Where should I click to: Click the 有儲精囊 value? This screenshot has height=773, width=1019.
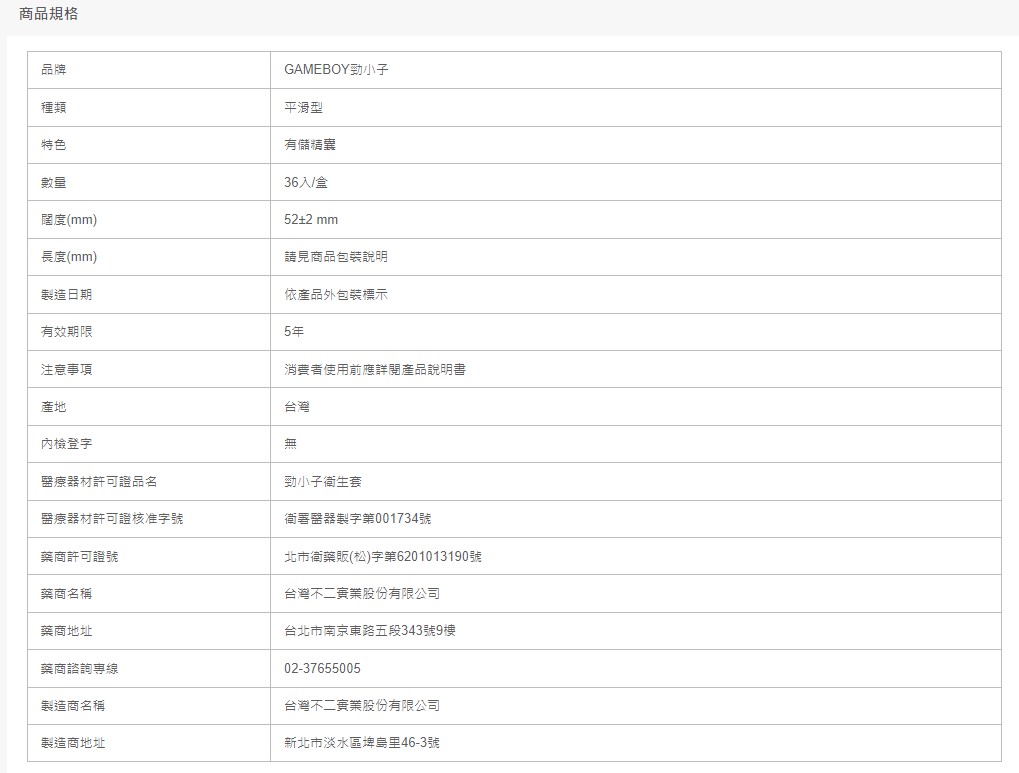(310, 144)
